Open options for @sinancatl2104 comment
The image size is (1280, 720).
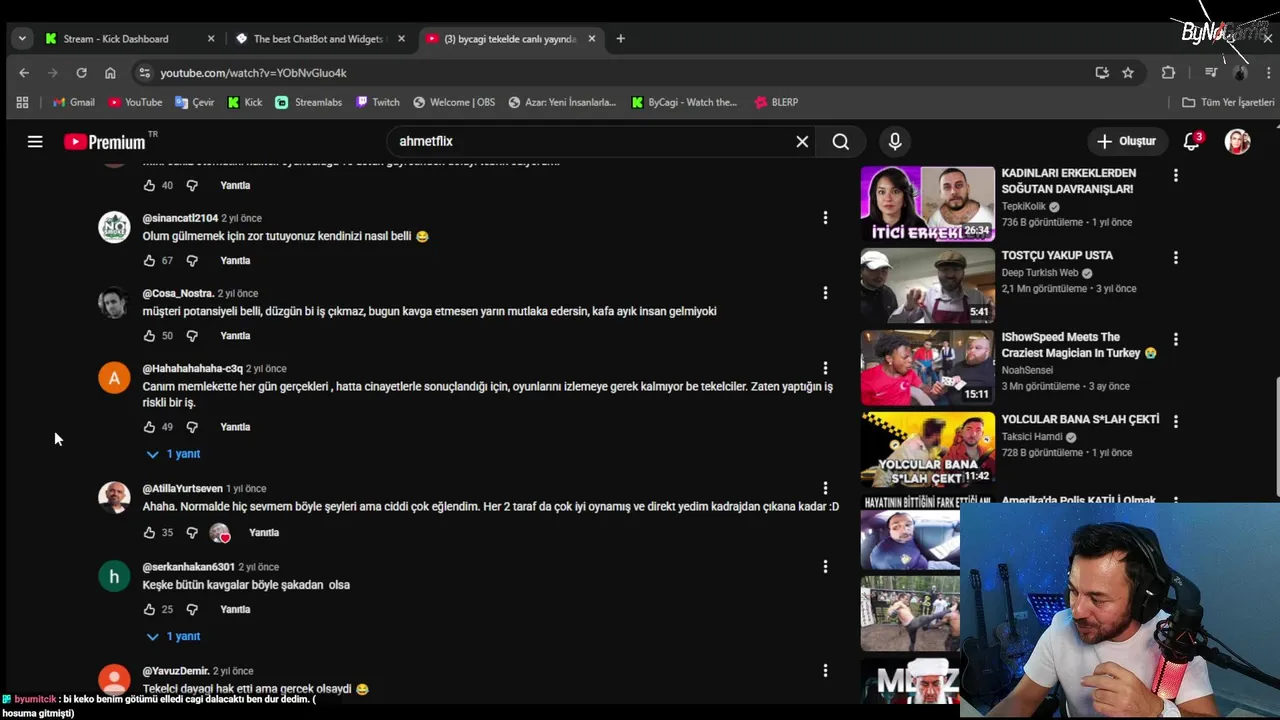(x=825, y=218)
